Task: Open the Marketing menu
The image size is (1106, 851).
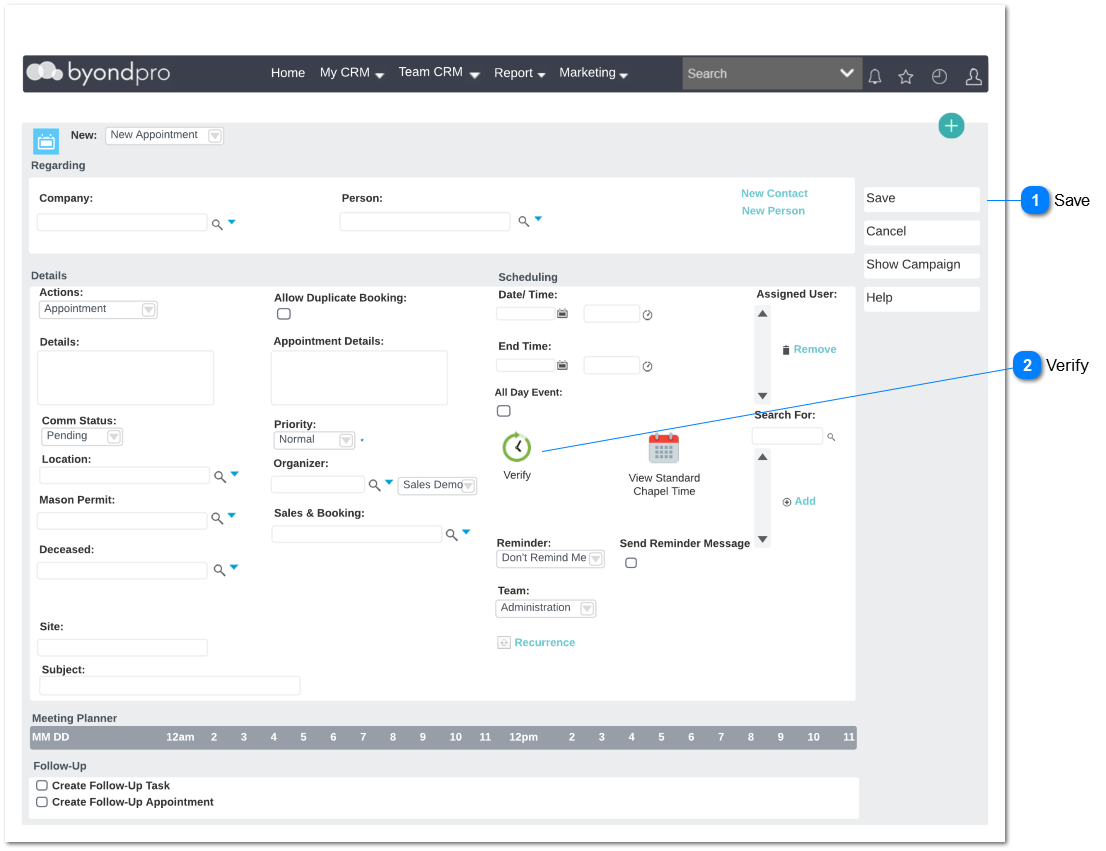Action: pyautogui.click(x=593, y=73)
